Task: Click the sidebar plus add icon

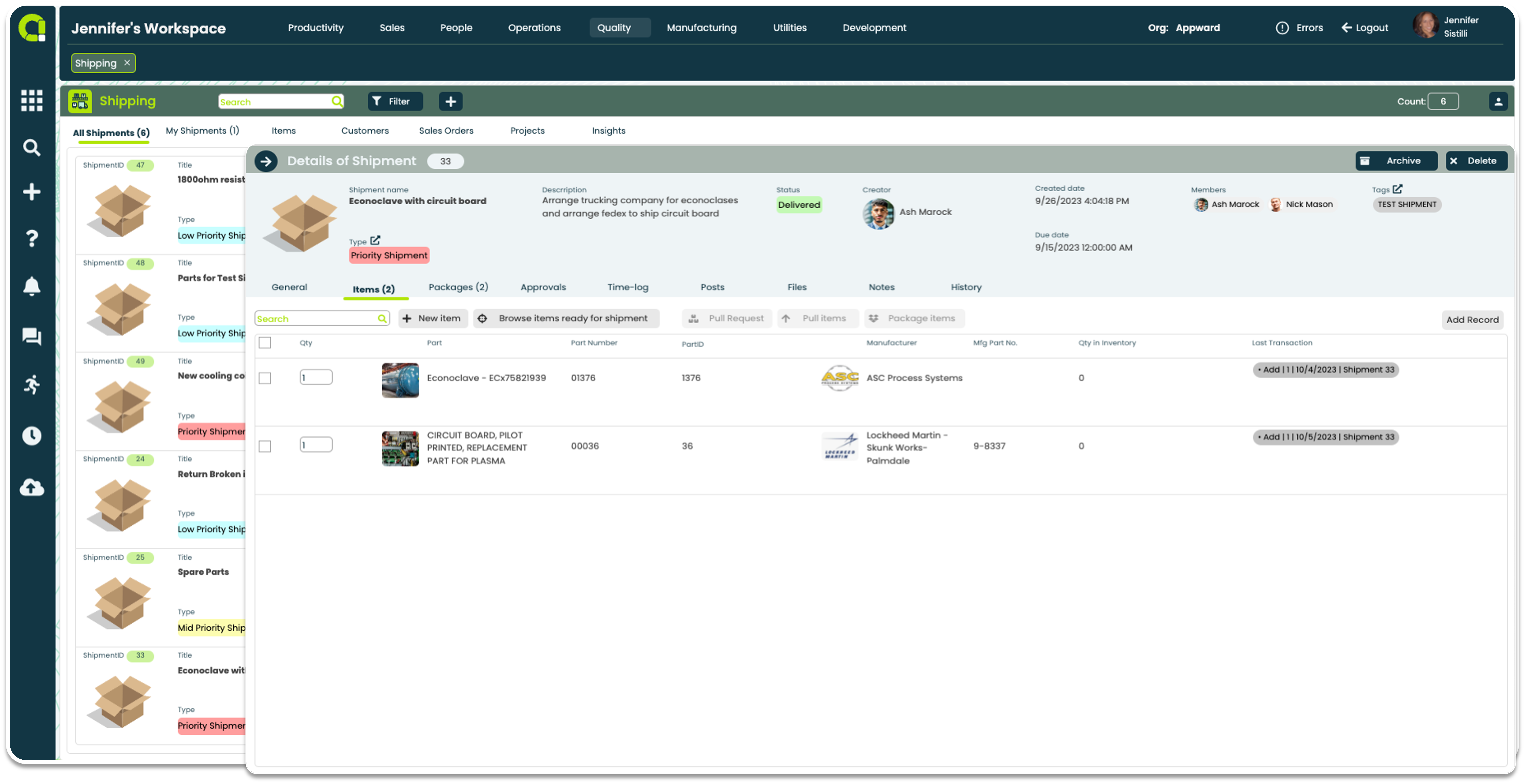Action: (31, 192)
